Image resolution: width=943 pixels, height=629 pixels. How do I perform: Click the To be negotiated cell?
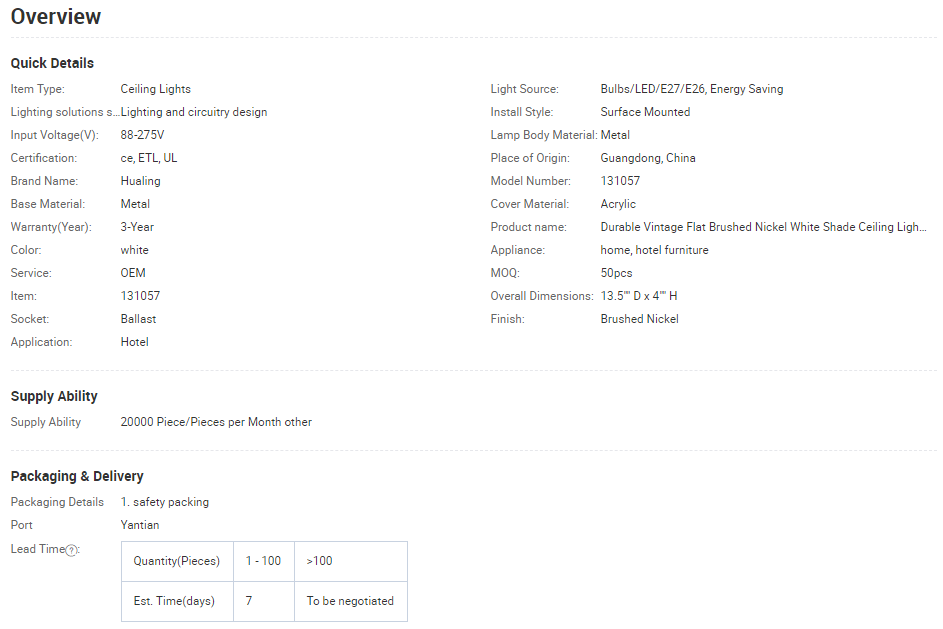click(x=350, y=601)
